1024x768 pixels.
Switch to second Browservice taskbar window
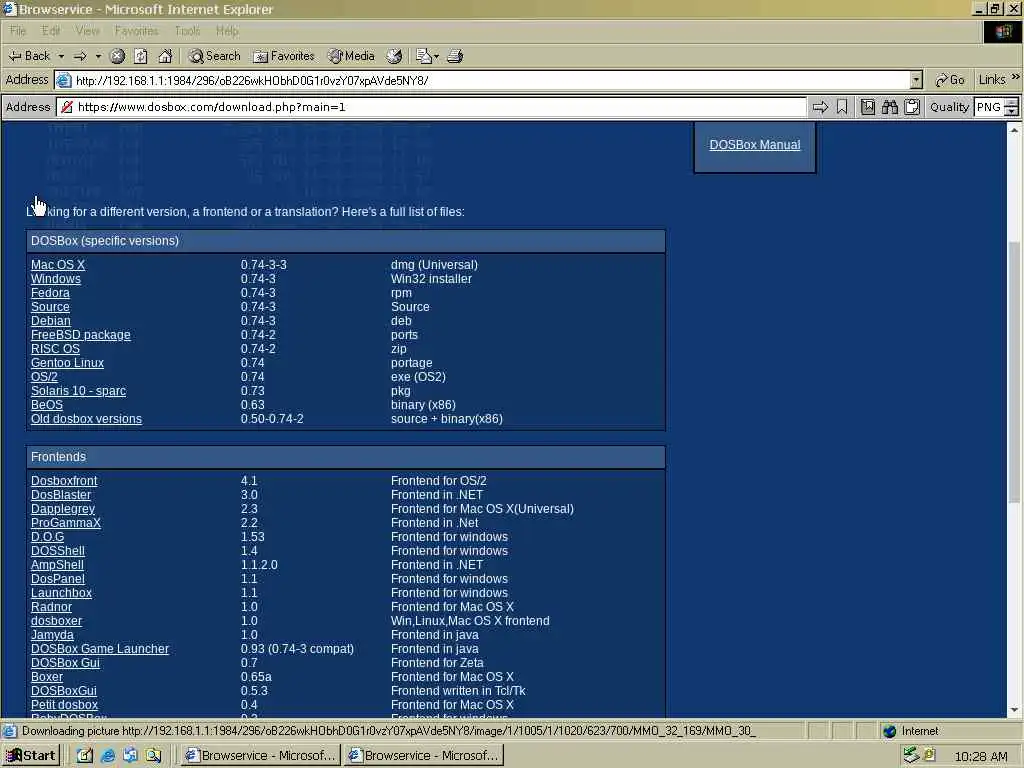tap(424, 756)
